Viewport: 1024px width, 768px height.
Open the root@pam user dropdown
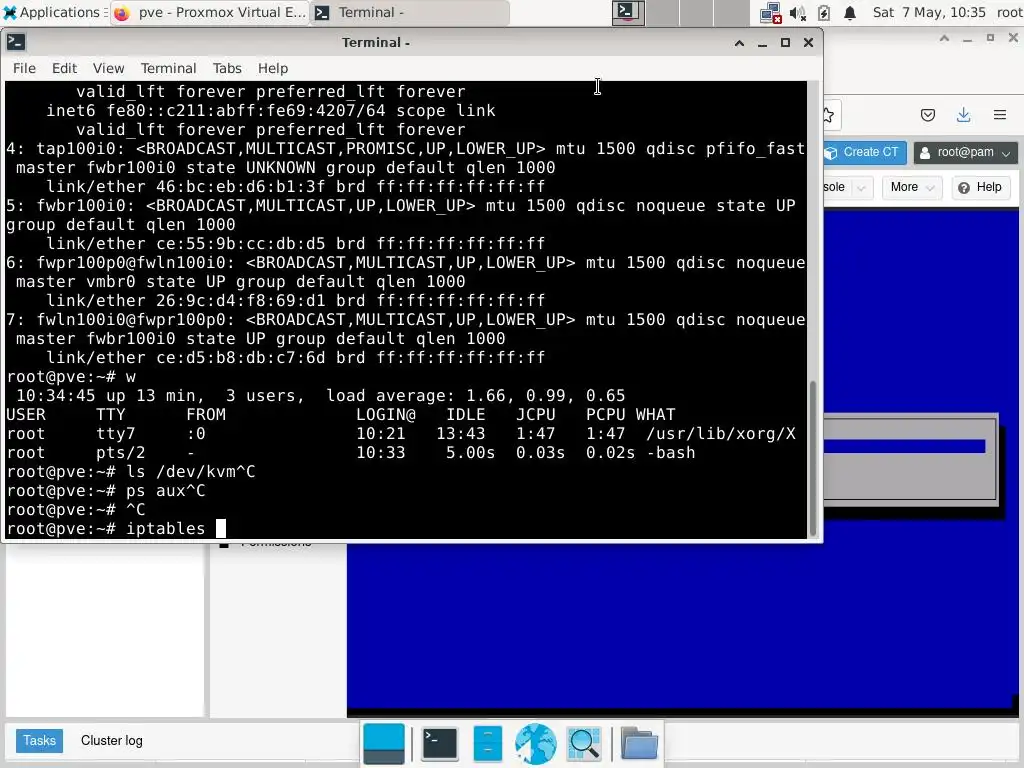(965, 152)
